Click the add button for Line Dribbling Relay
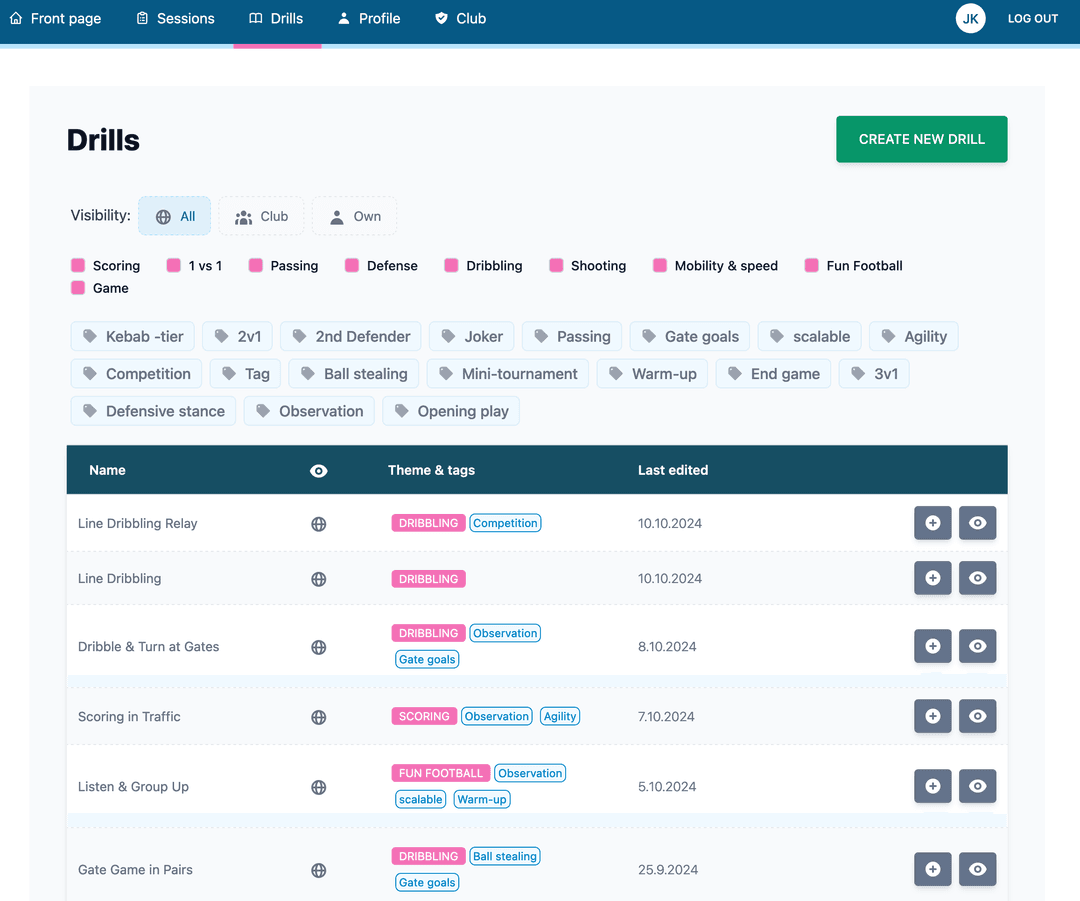Screen dimensions: 1080x901 [933, 523]
